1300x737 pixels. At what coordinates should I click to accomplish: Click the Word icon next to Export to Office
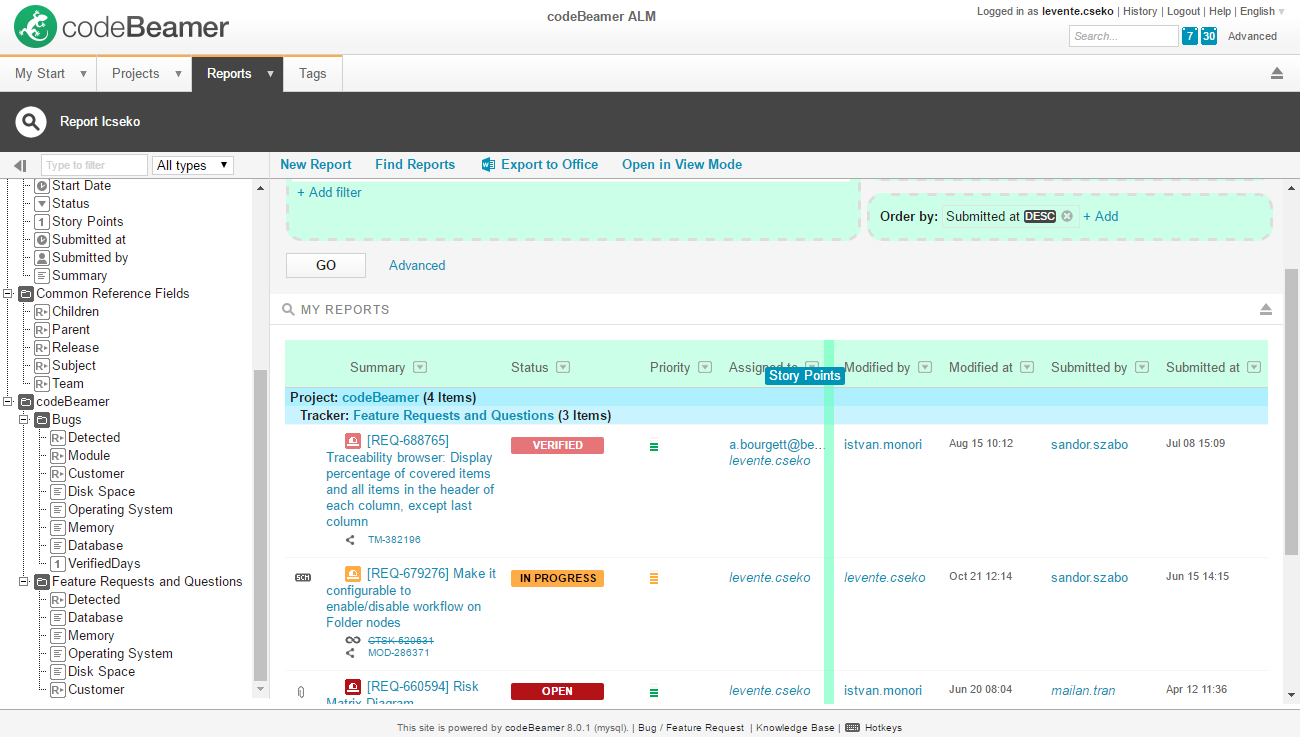488,164
